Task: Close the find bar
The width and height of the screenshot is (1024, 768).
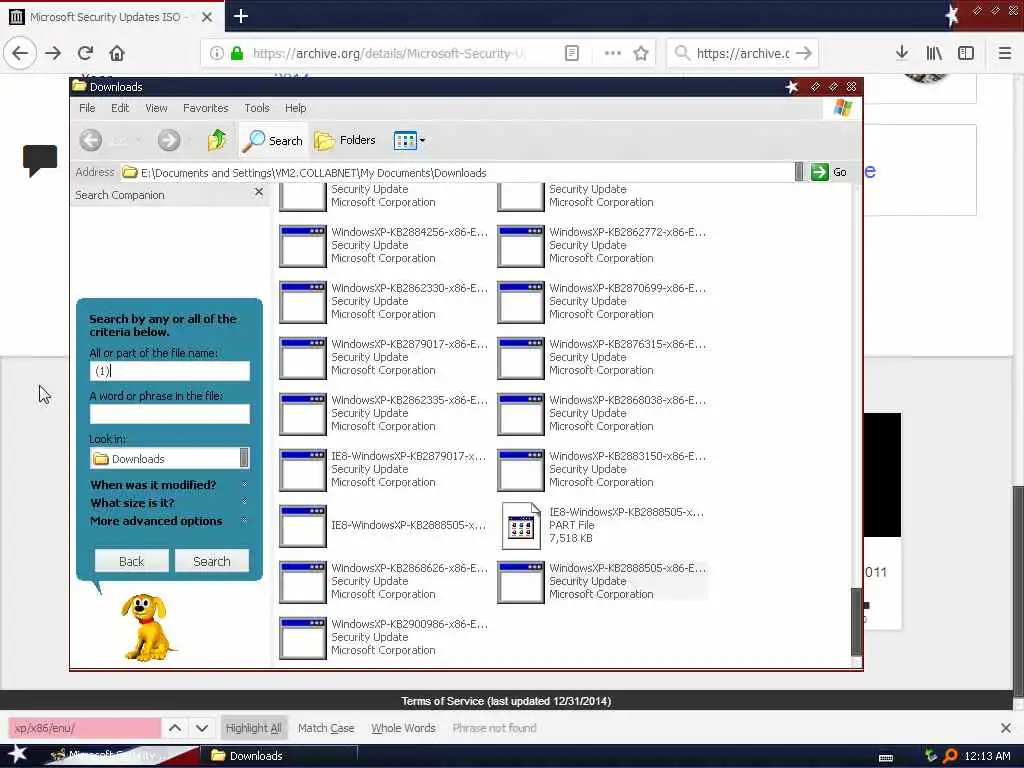Action: coord(1006,728)
